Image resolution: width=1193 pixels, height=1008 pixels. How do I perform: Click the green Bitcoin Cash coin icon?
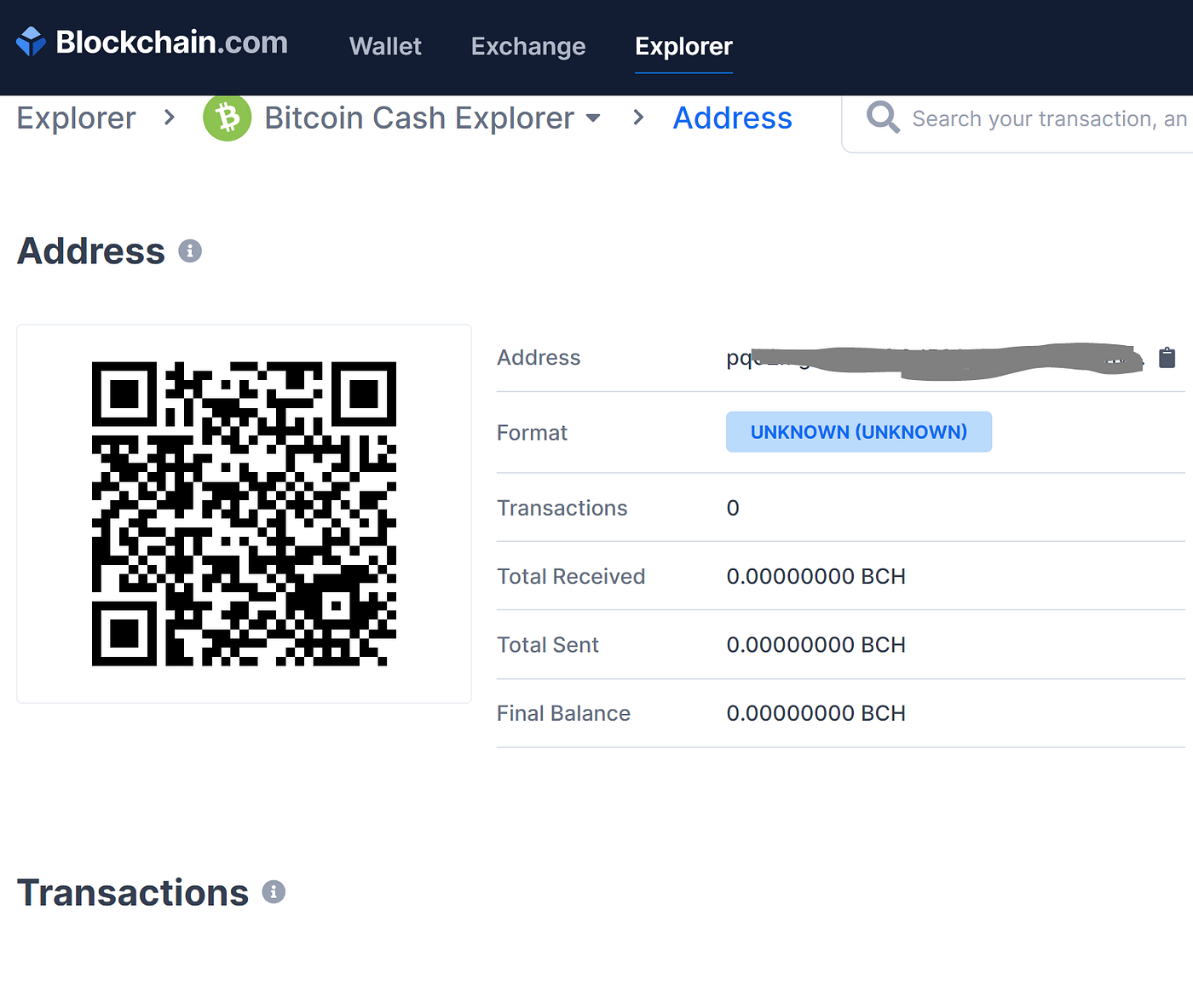(x=227, y=118)
